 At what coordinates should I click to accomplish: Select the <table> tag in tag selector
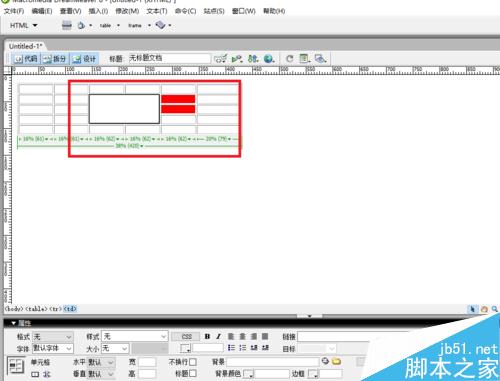coord(36,309)
